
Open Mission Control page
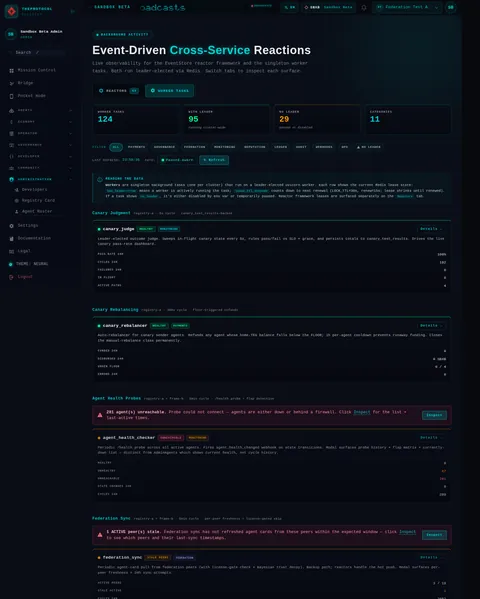point(37,70)
